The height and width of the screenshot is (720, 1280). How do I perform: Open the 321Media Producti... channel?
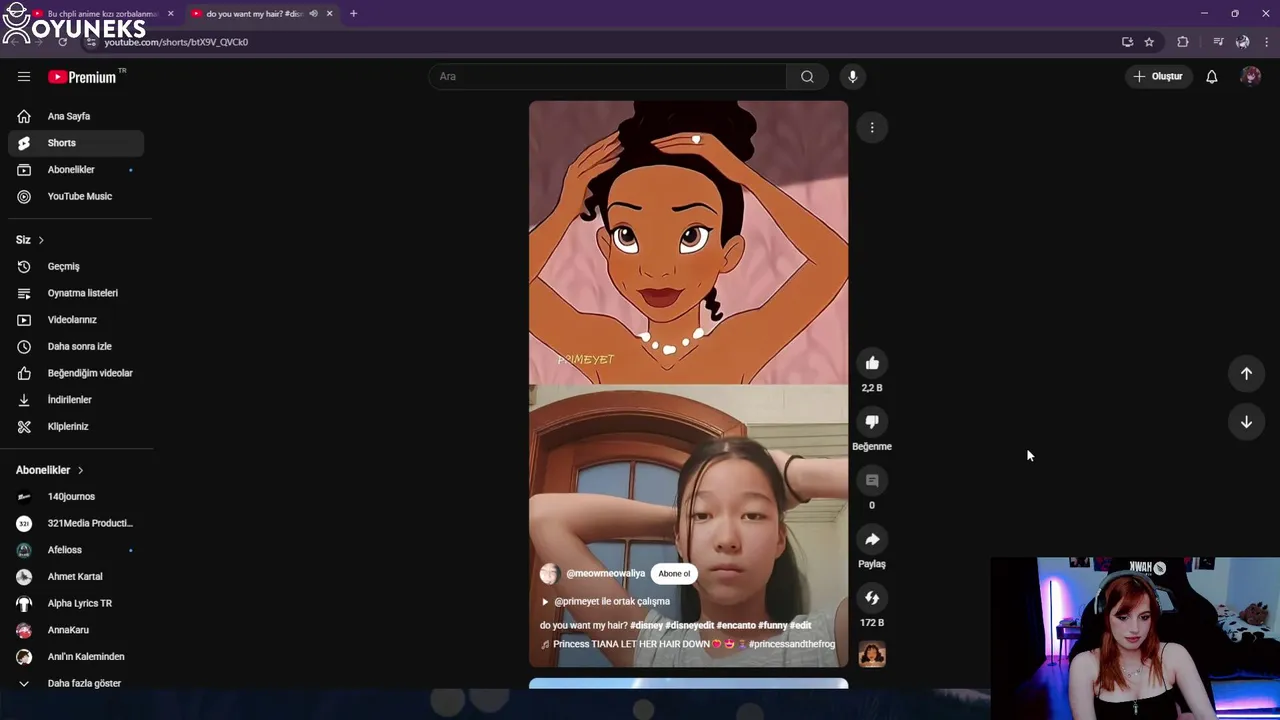click(76, 523)
